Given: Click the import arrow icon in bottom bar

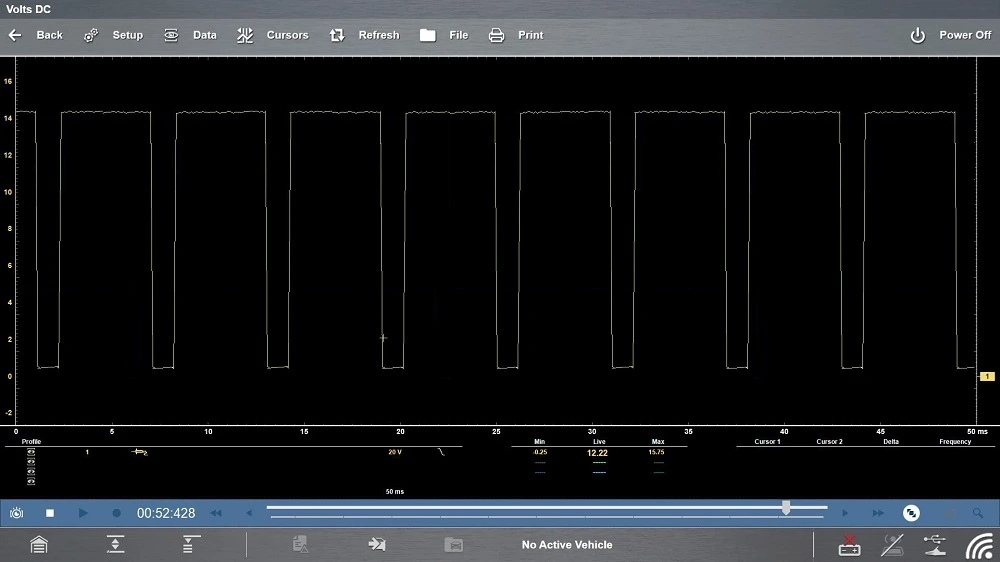Looking at the screenshot, I should coord(377,545).
